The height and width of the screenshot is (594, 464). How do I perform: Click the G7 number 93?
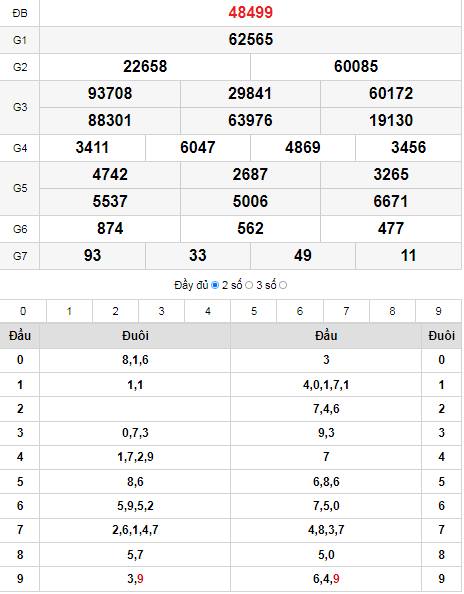(x=92, y=256)
